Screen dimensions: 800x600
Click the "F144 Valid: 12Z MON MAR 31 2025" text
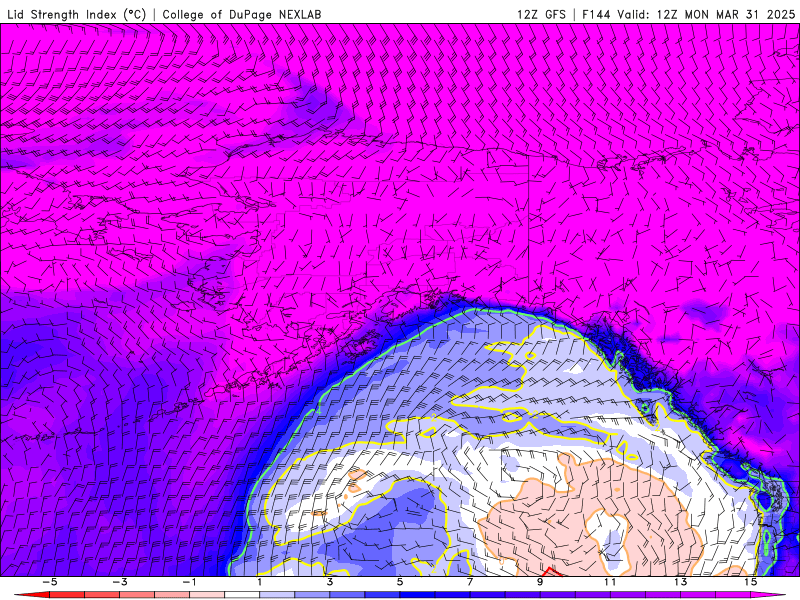coord(688,14)
